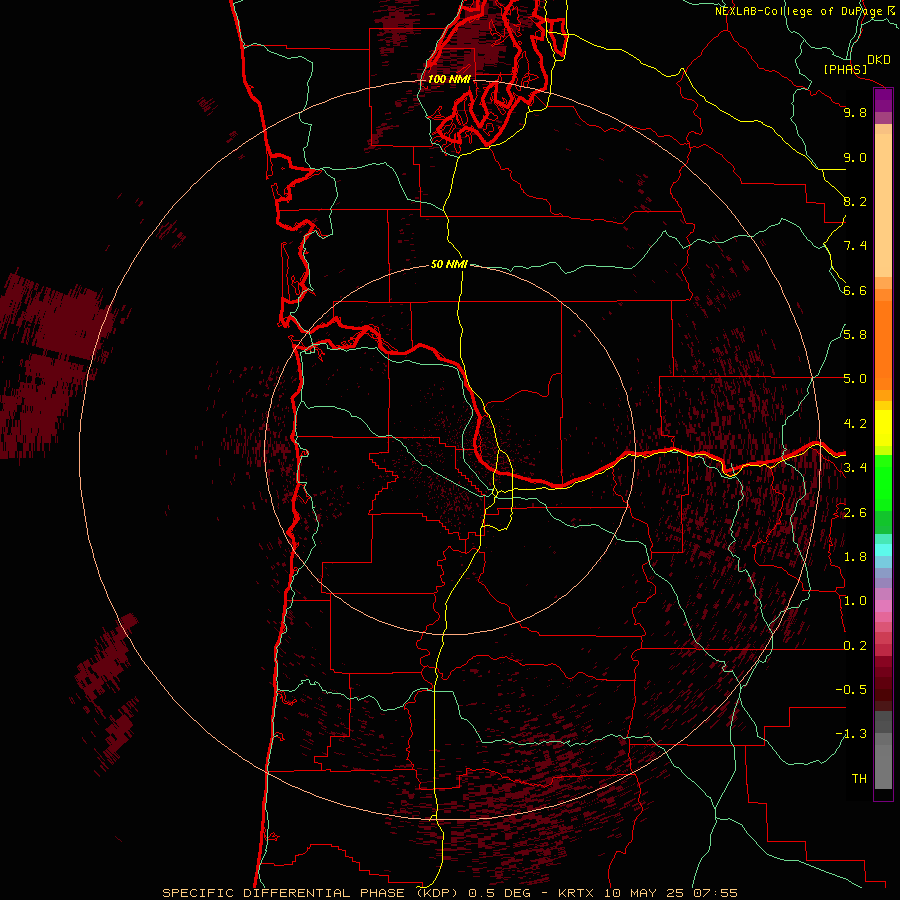Click the 9.8 value on color scale
This screenshot has height=900, width=900.
[855, 112]
